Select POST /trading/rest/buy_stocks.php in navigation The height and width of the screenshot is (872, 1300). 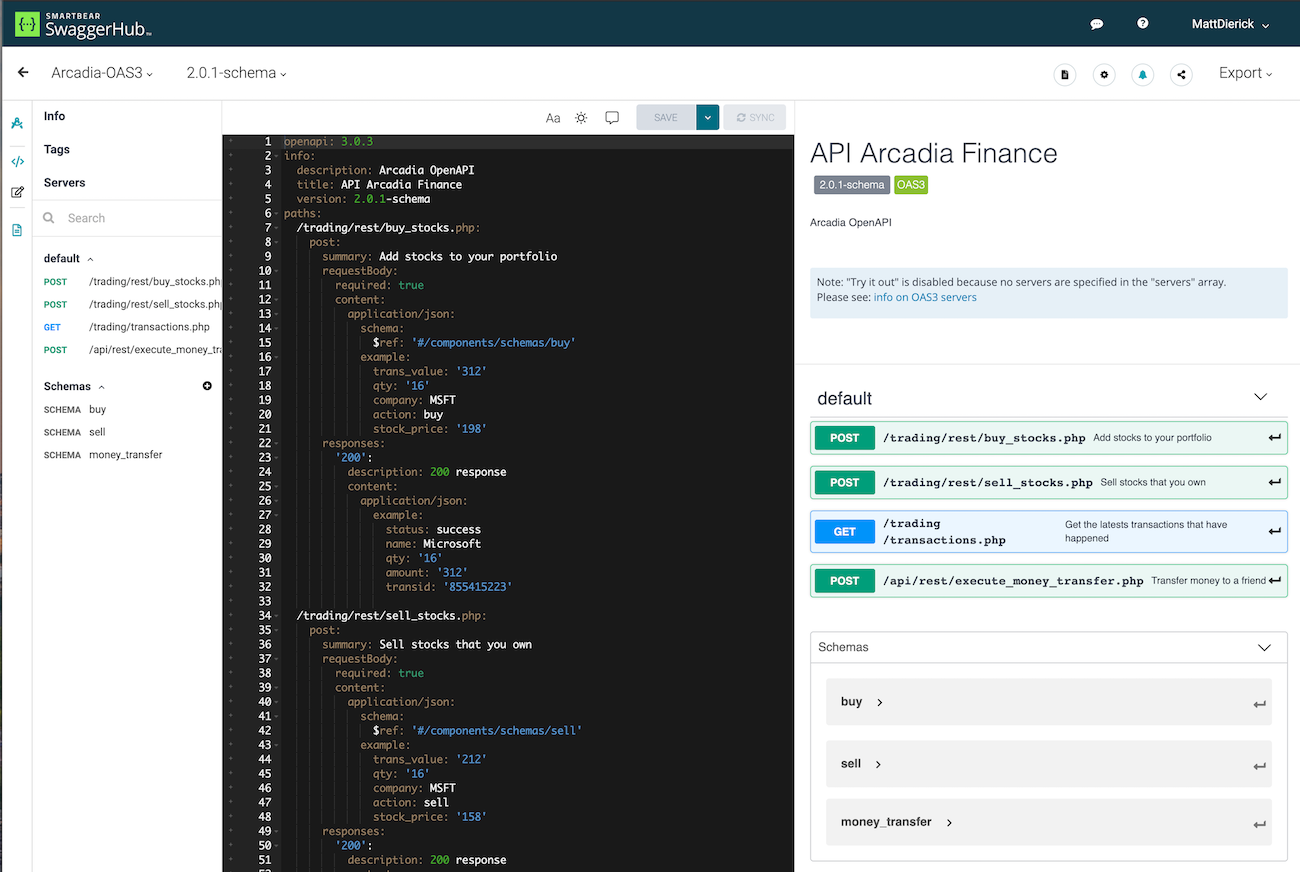click(131, 282)
